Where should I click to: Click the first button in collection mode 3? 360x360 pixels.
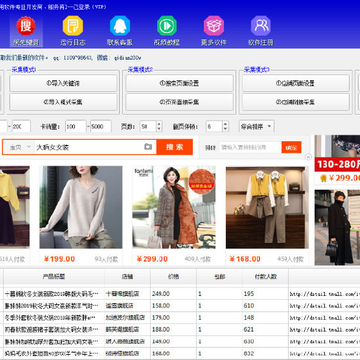coord(296,83)
